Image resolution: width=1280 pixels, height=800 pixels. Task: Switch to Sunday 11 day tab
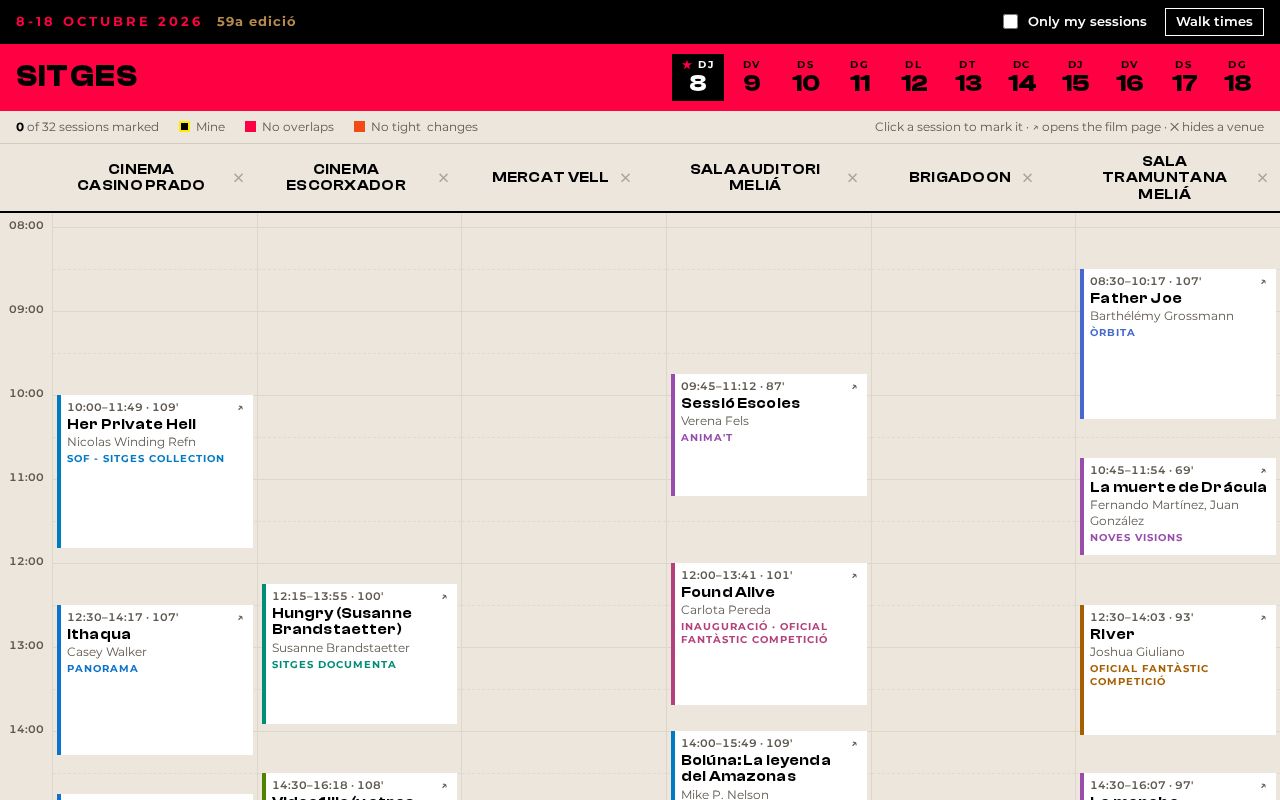click(860, 77)
